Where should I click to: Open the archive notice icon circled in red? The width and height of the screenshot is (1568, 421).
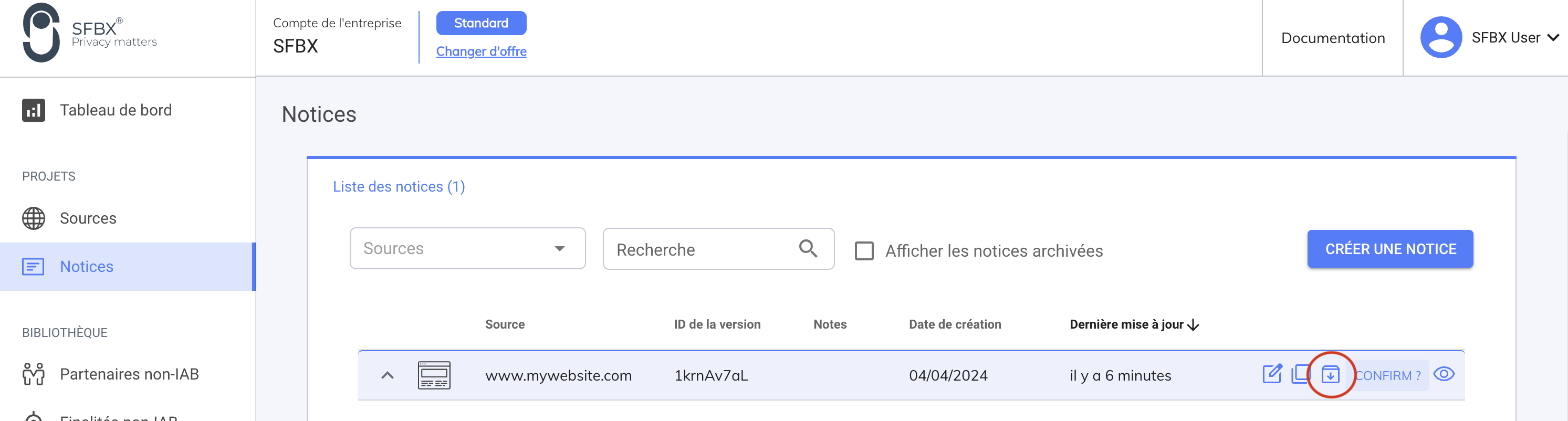[1332, 374]
